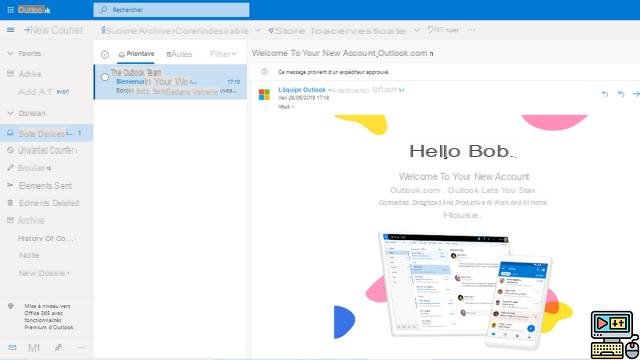Click the Store/sweep toolbar icon

[x=271, y=30]
